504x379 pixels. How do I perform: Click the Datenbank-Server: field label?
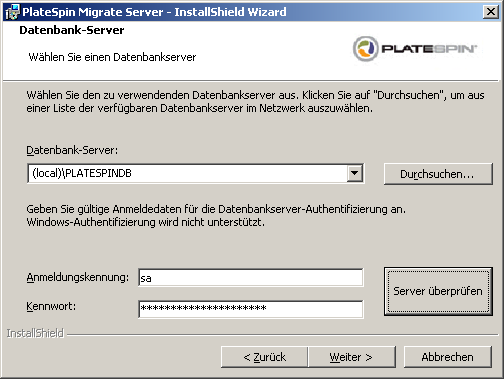pyautogui.click(x=72, y=150)
